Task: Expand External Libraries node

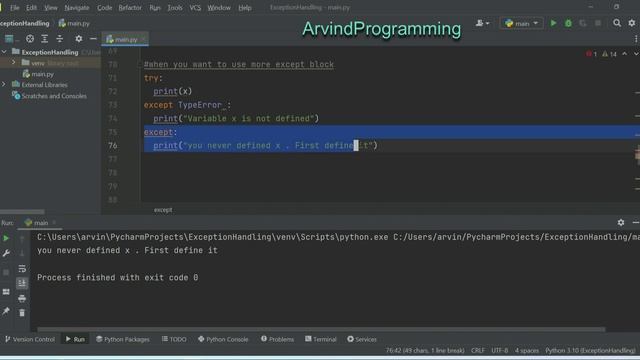Action: pyautogui.click(x=4, y=84)
